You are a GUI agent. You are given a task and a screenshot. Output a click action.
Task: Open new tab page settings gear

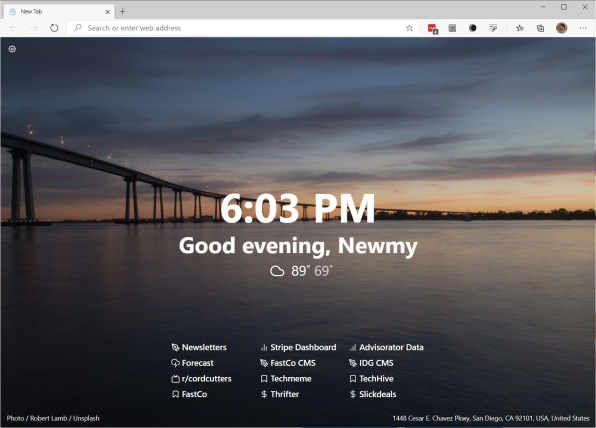tap(12, 49)
